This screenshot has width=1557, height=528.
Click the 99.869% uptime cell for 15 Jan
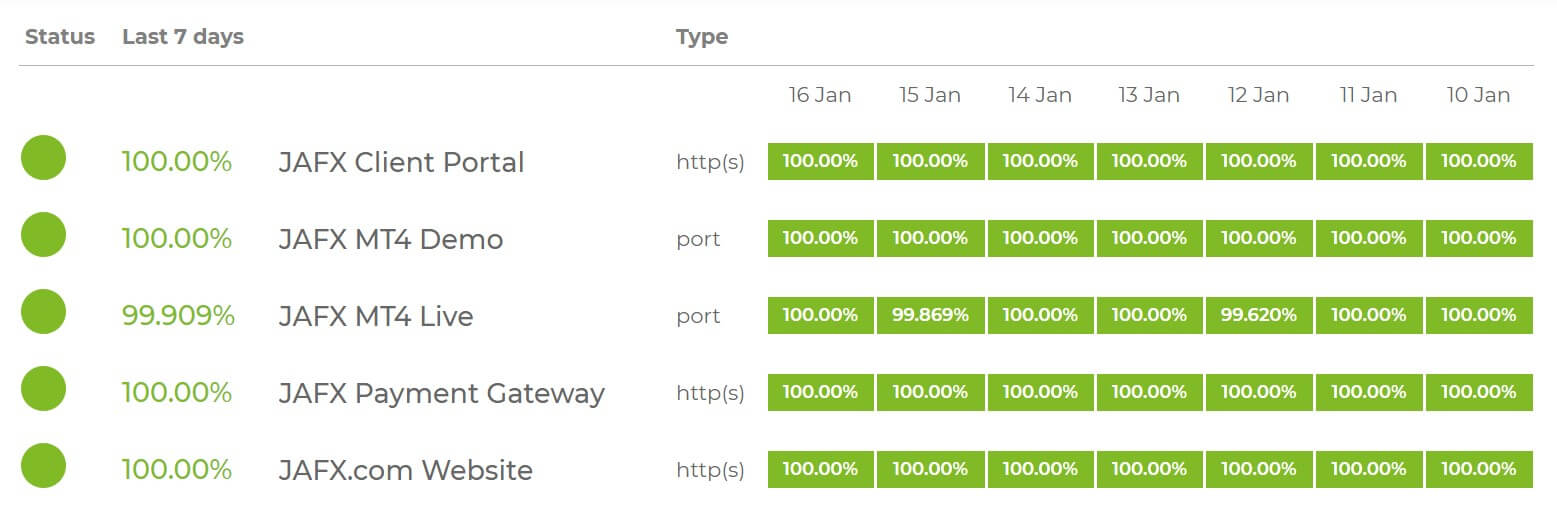[x=930, y=315]
